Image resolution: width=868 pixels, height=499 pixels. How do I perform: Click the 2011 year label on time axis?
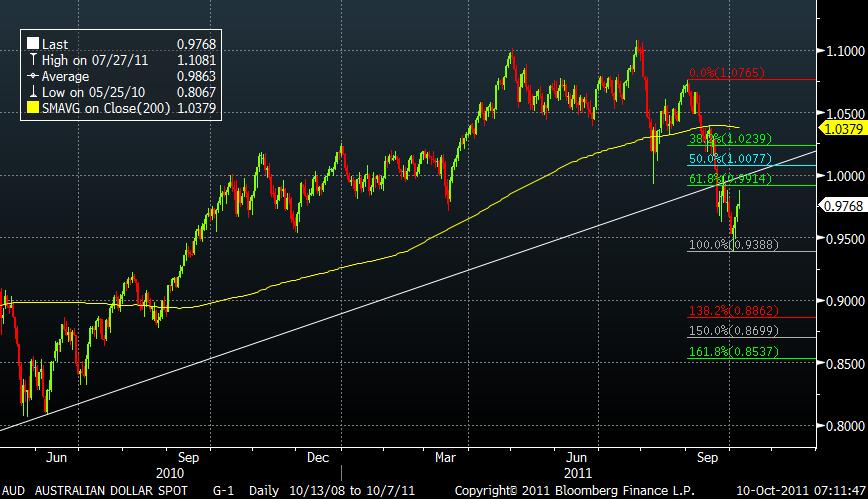577,474
